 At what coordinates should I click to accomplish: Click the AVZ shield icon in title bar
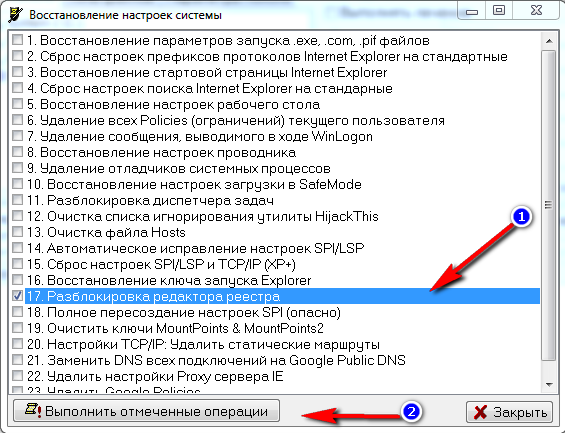pyautogui.click(x=15, y=15)
